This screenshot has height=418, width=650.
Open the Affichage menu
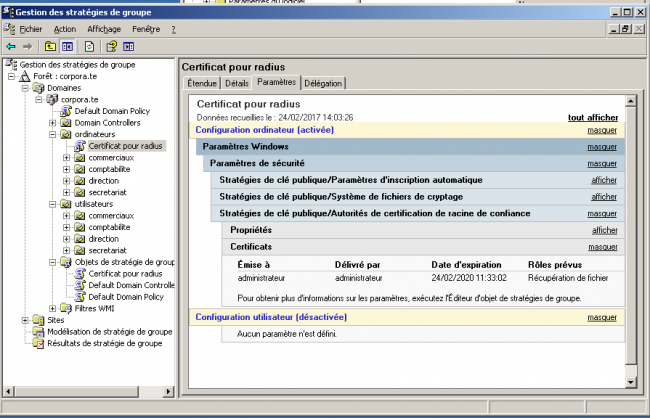click(104, 29)
